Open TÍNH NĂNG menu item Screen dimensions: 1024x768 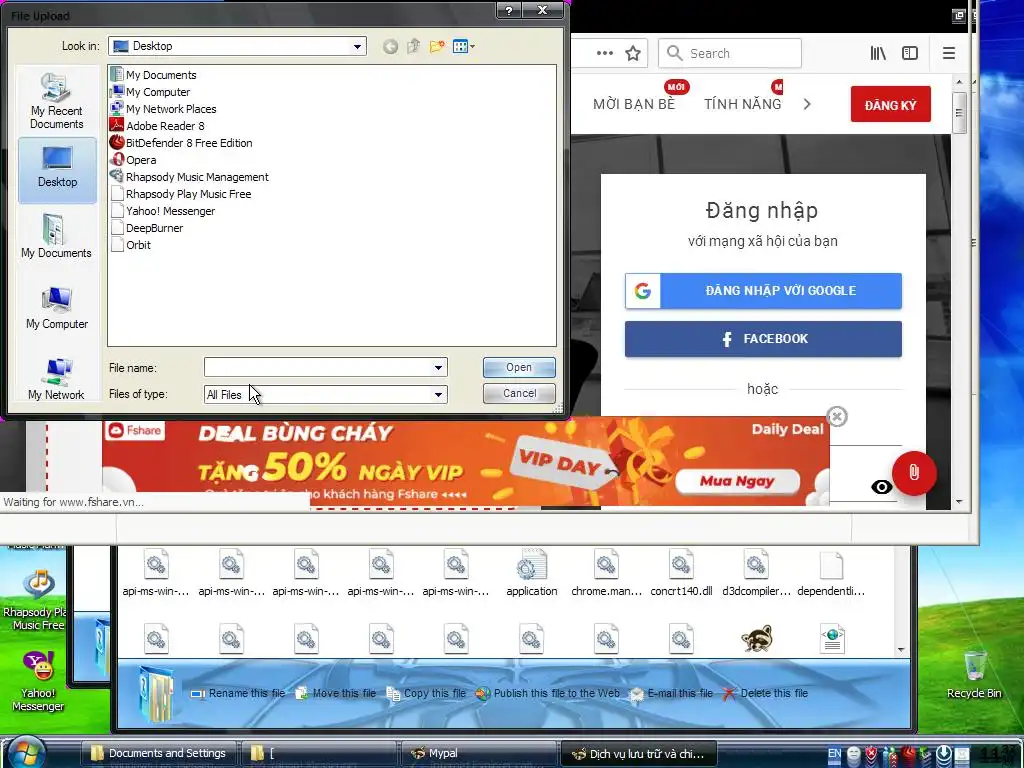point(743,104)
